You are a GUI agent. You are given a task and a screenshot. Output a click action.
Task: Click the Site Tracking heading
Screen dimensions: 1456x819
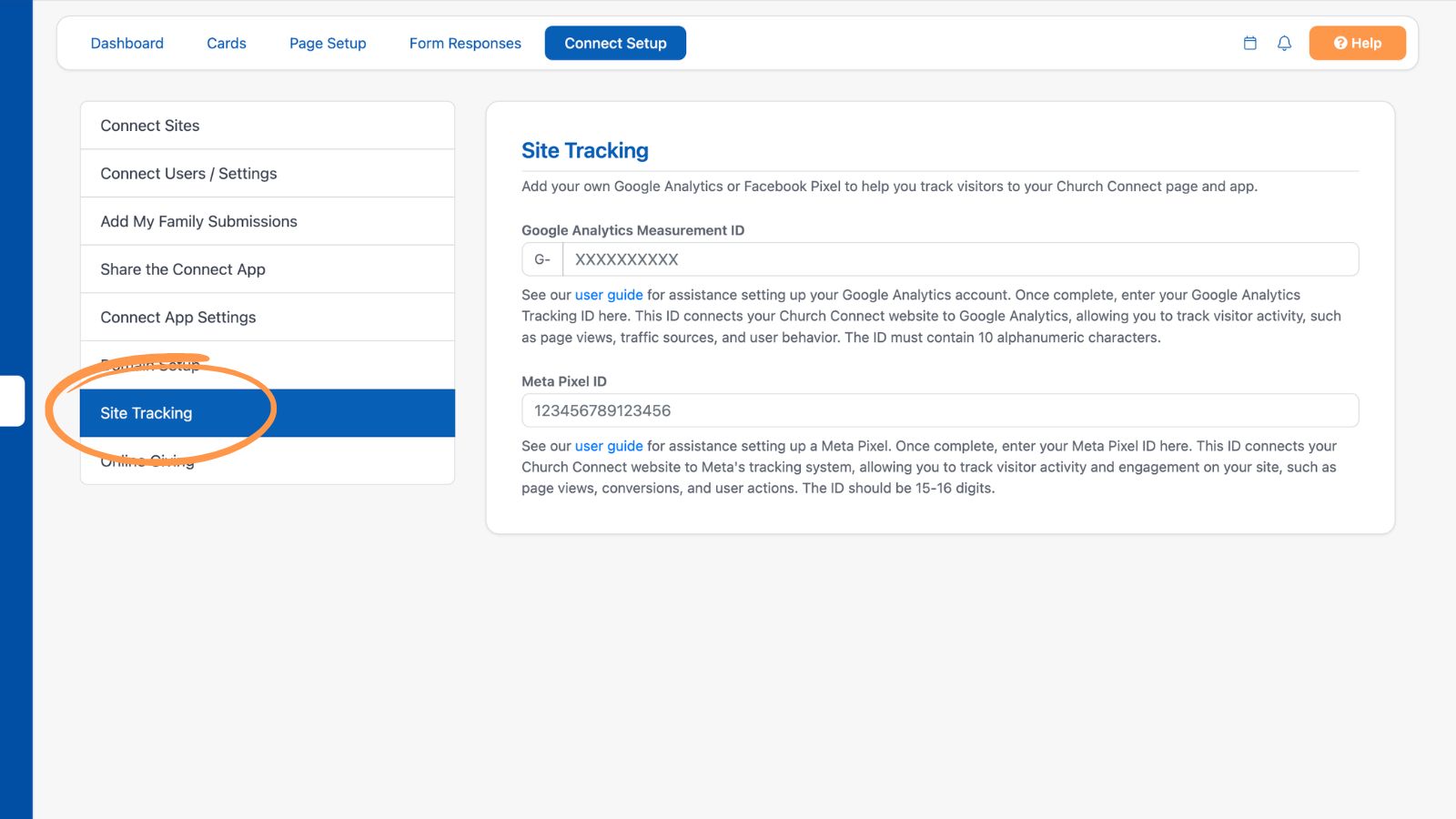point(585,150)
